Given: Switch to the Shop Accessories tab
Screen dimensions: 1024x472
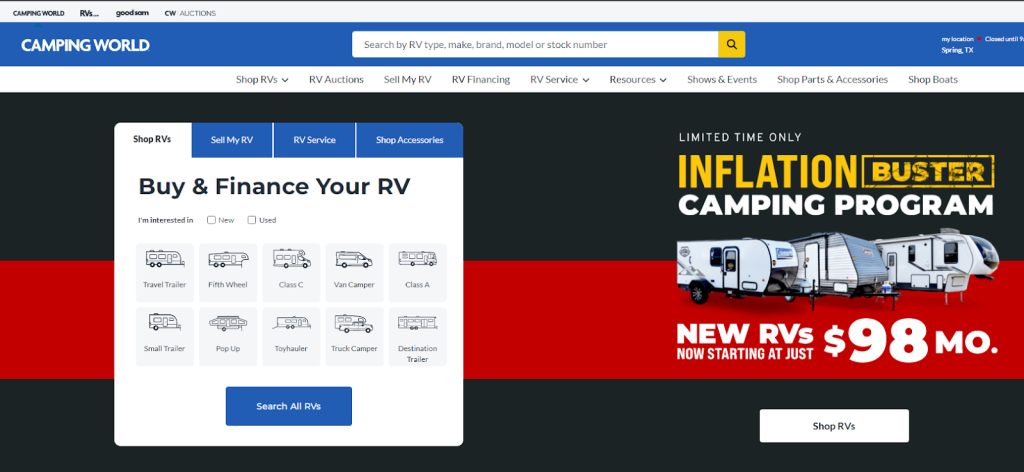Looking at the screenshot, I should click(409, 140).
